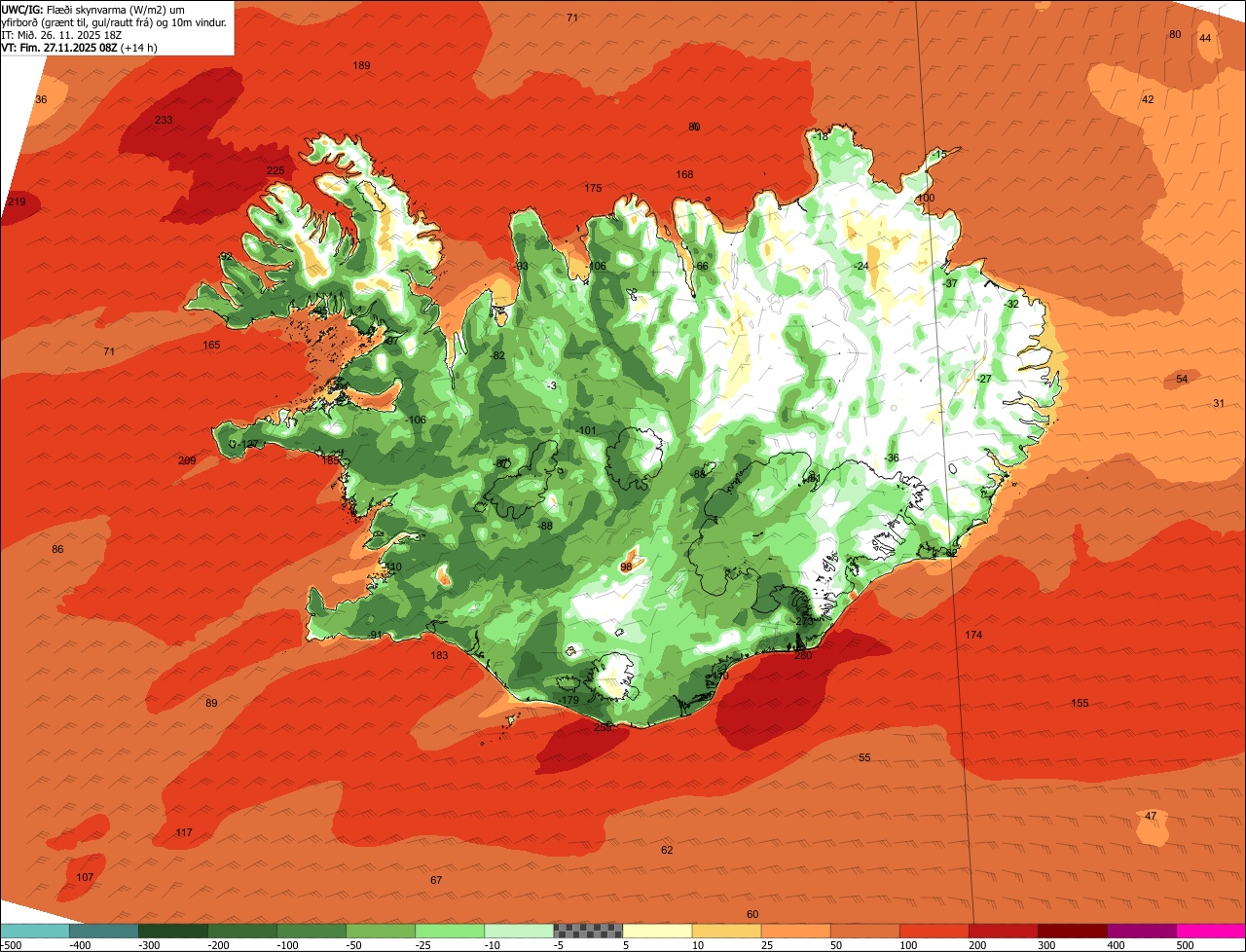Select the '117' value on the map
The height and width of the screenshot is (952, 1246).
pos(184,832)
